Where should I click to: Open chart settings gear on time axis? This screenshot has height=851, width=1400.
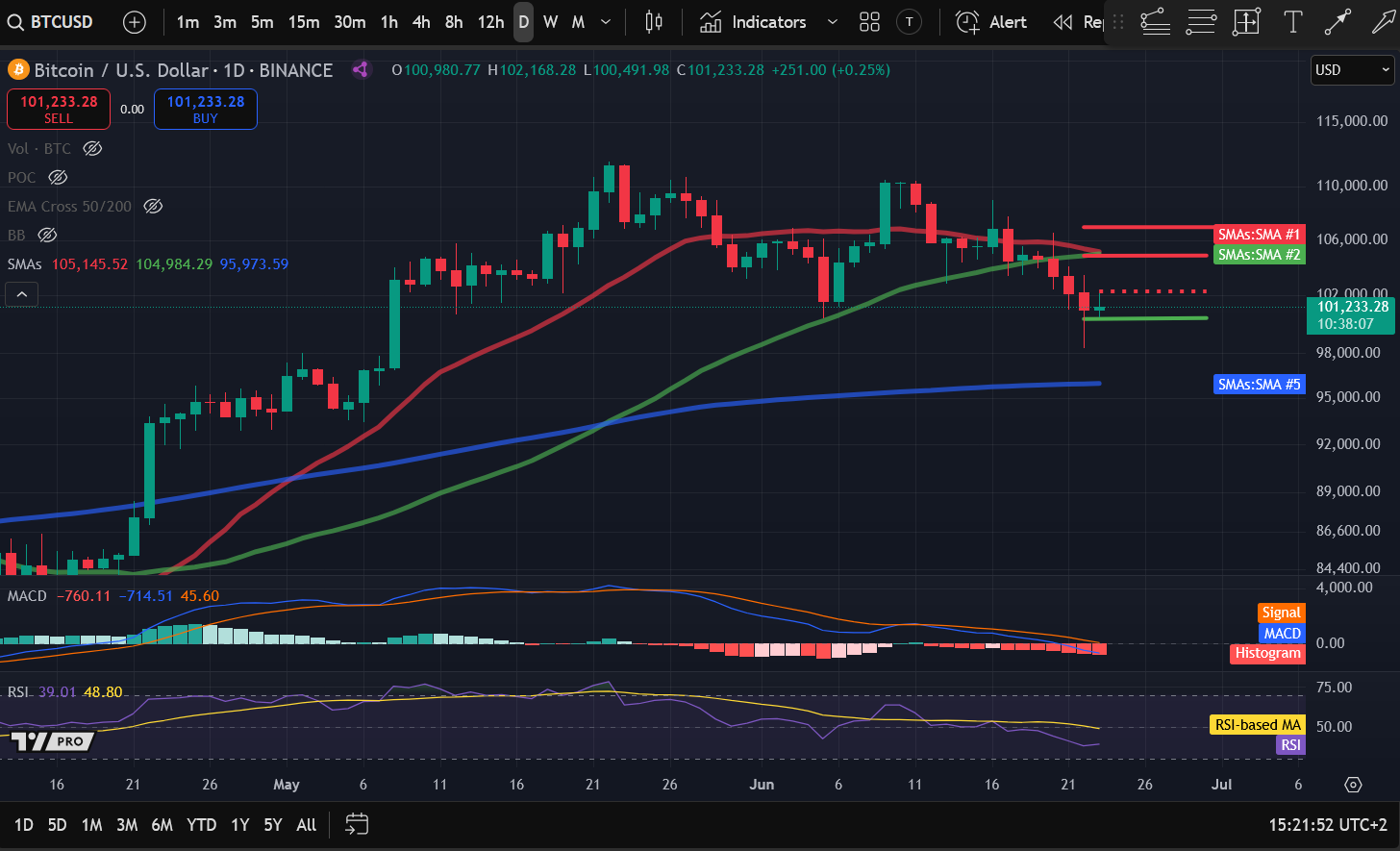tap(1353, 785)
